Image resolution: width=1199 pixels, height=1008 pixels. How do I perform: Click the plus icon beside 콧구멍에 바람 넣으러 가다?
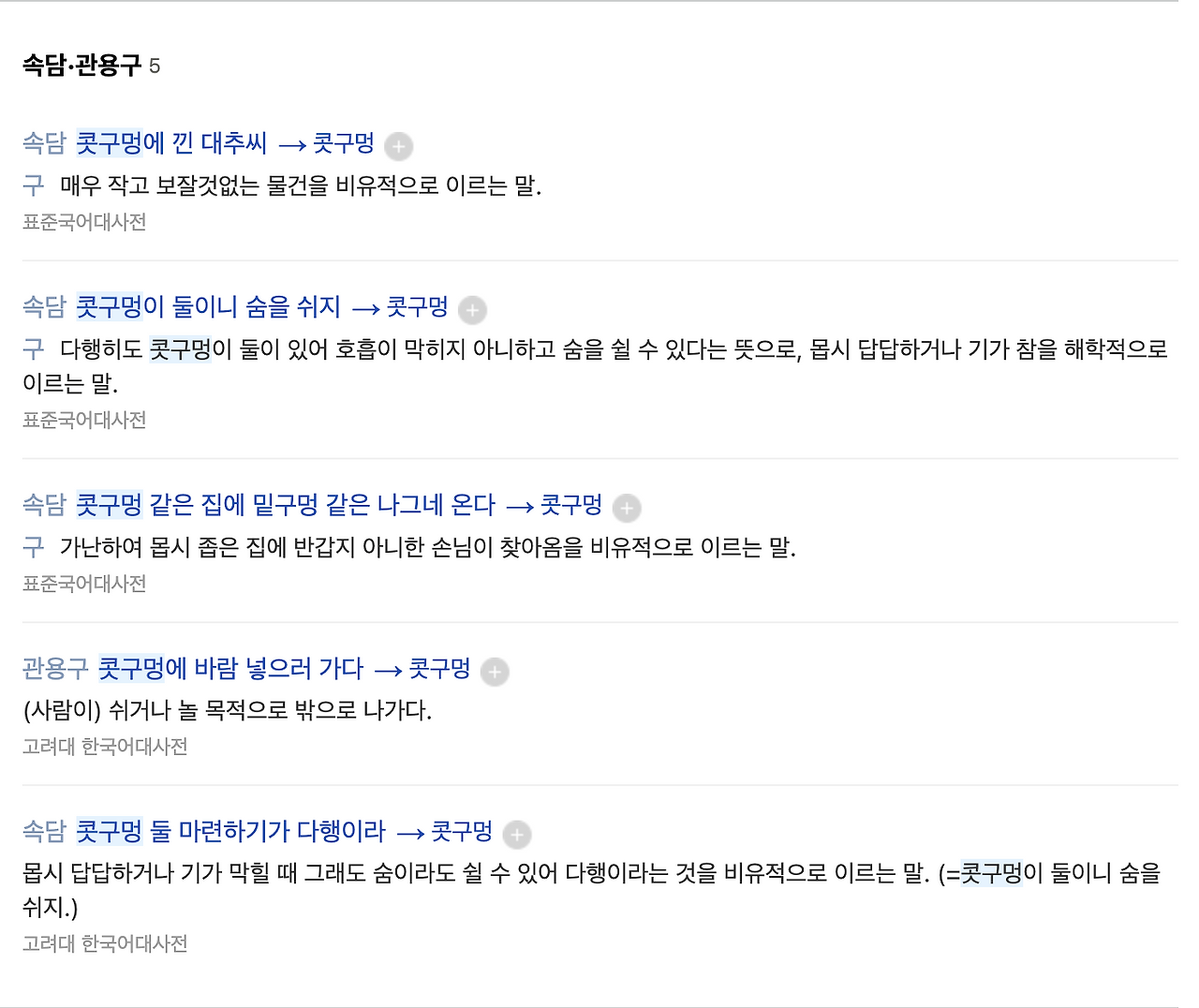(494, 672)
